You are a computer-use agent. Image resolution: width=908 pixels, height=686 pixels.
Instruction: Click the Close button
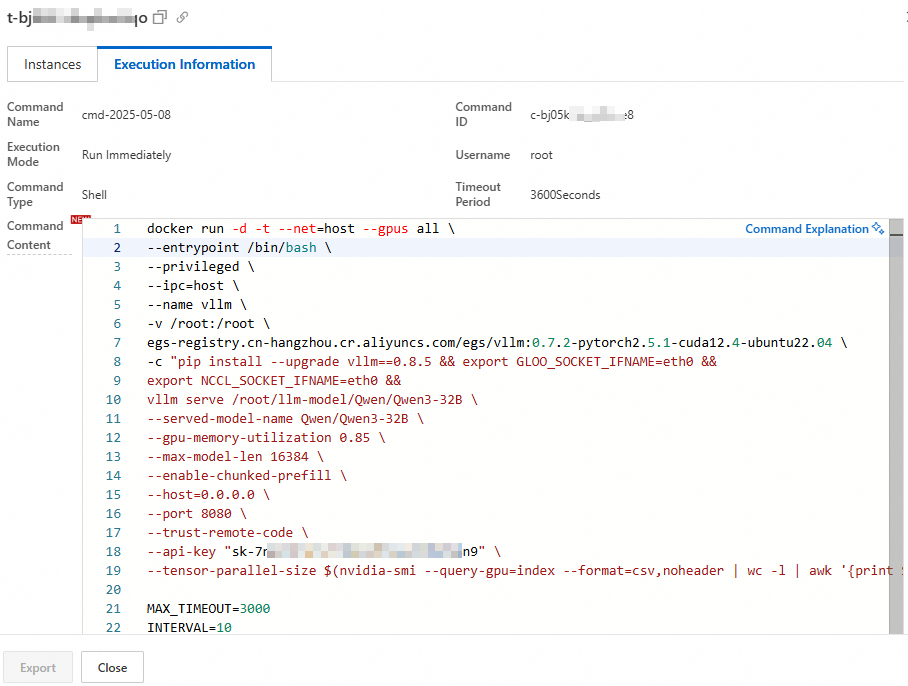112,667
